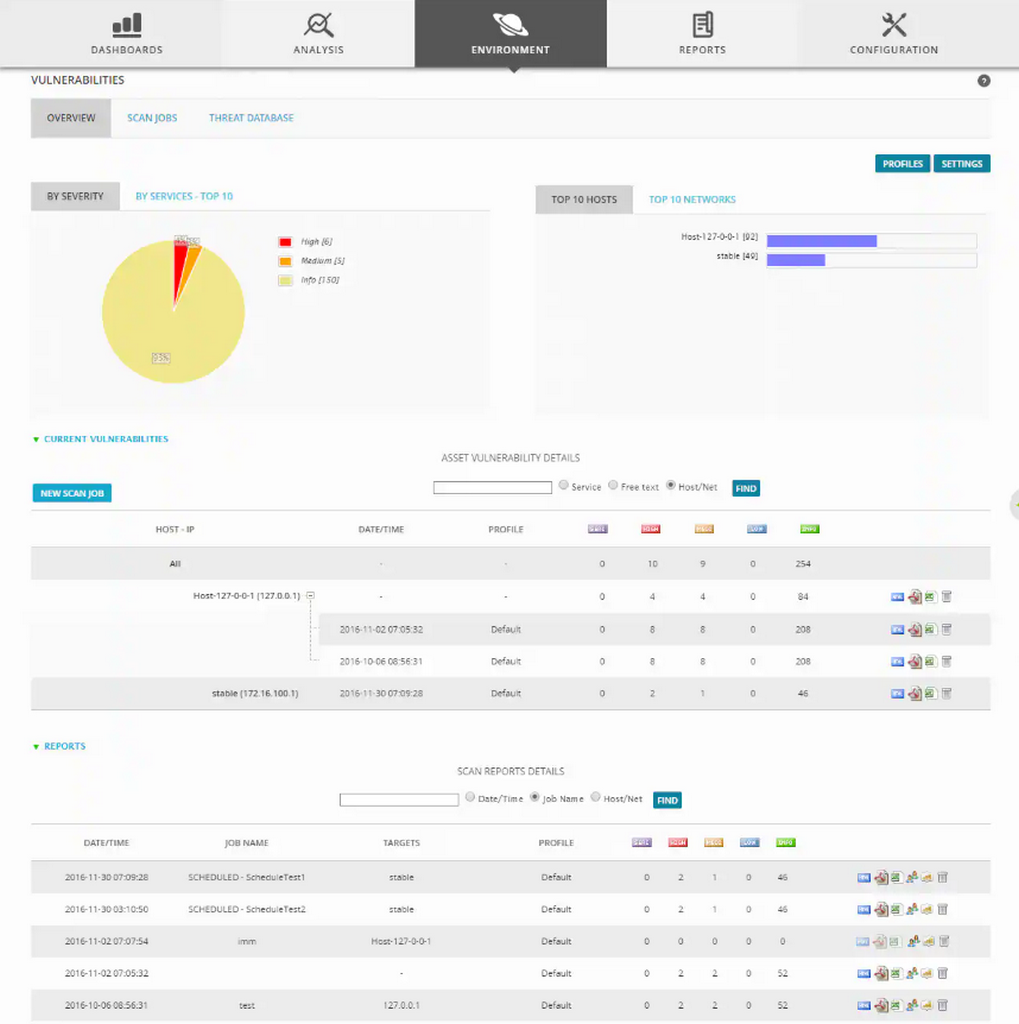Click the New Scan Job button
The image size is (1019, 1024).
coord(72,493)
